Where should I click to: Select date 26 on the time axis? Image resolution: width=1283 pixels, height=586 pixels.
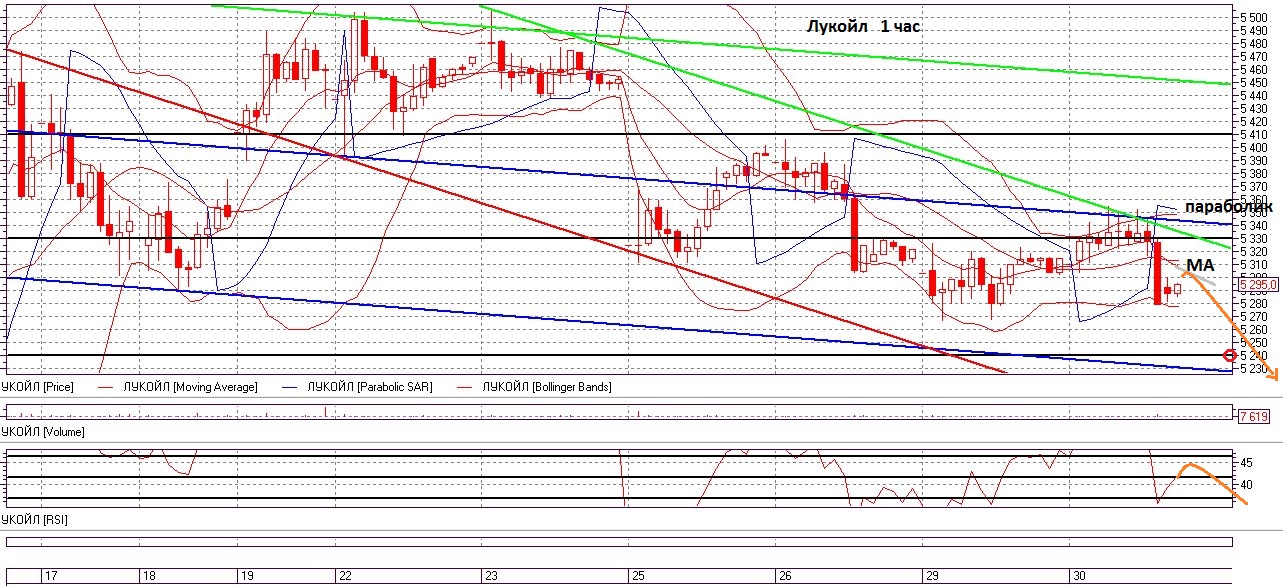(x=784, y=576)
